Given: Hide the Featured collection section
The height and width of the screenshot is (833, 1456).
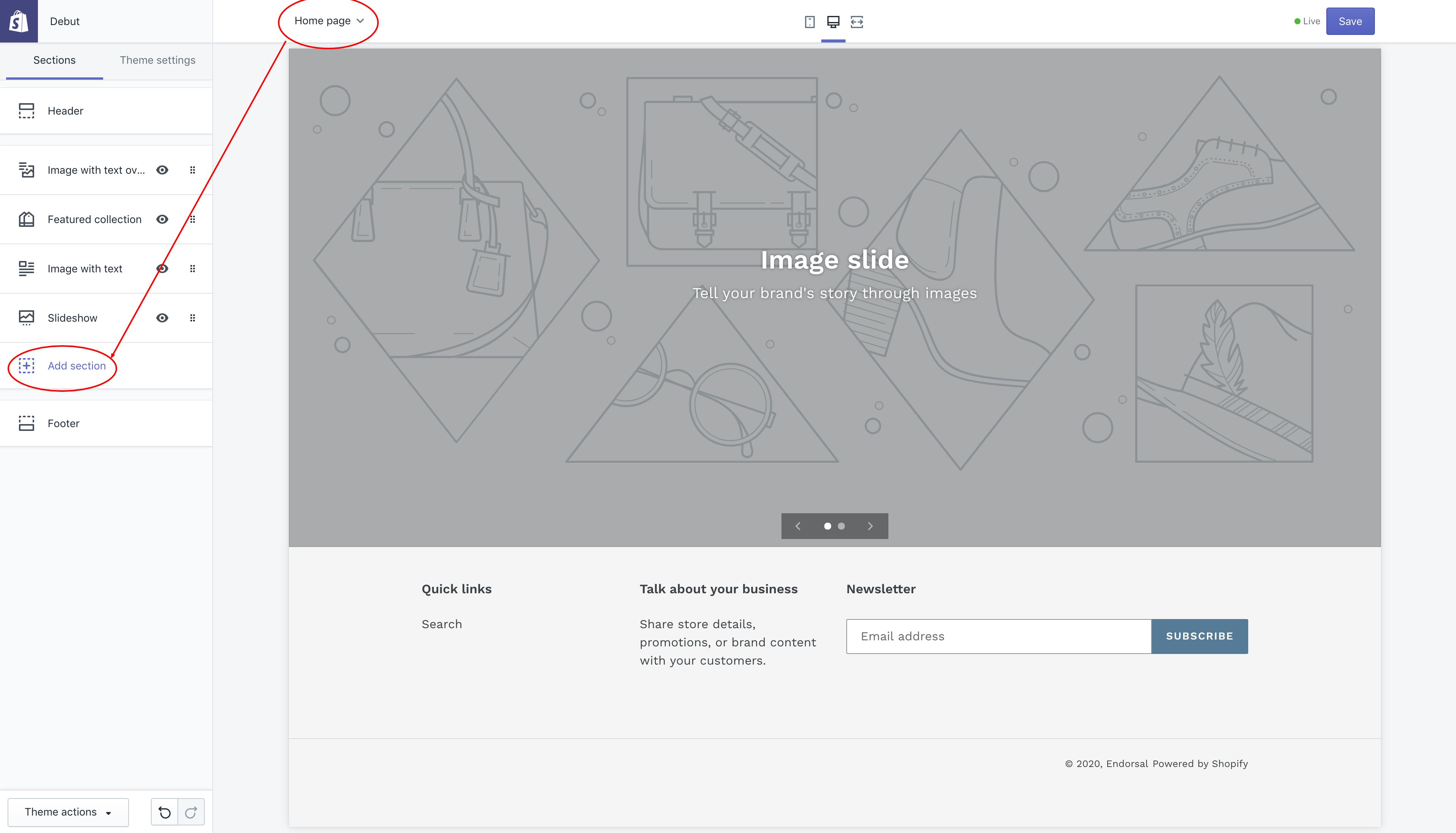Looking at the screenshot, I should click(x=162, y=219).
